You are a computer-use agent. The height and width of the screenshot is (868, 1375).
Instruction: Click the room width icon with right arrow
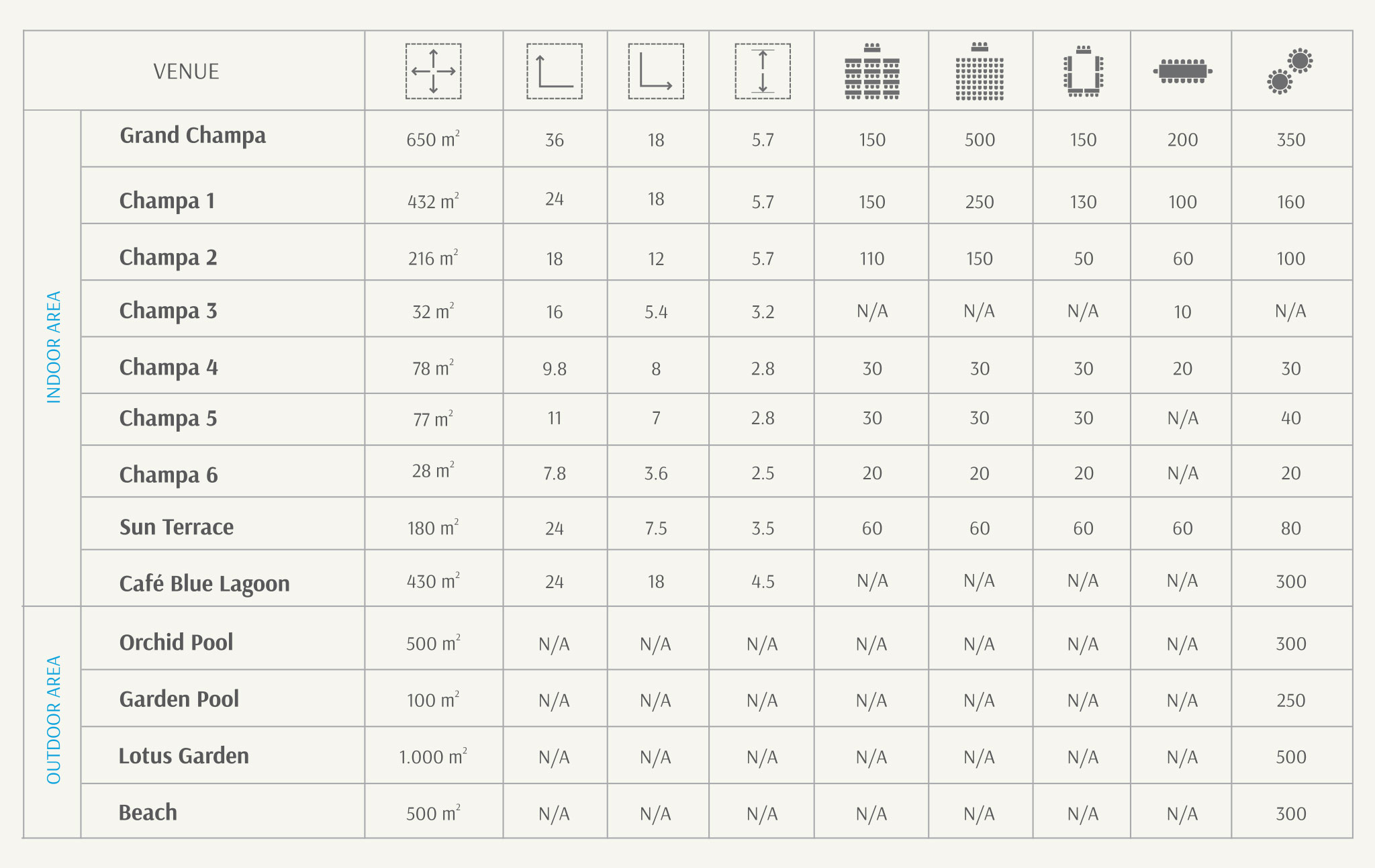click(656, 71)
